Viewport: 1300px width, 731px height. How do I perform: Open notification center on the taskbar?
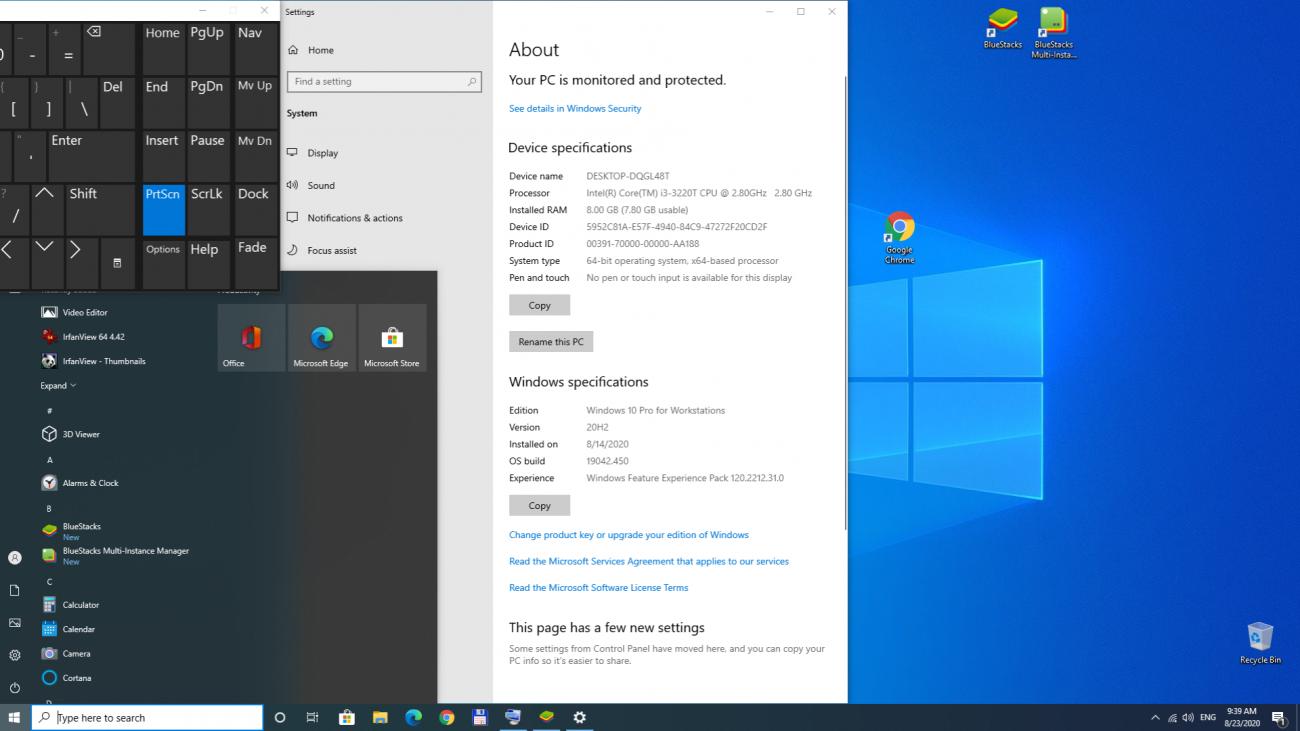1278,717
